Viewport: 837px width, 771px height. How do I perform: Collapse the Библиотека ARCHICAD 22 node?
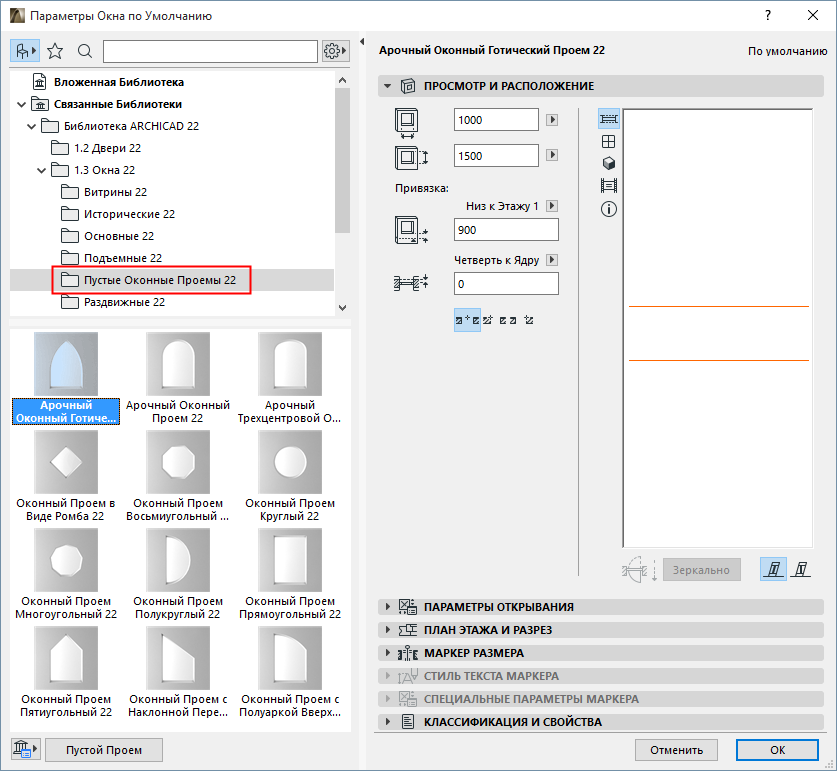(x=31, y=126)
